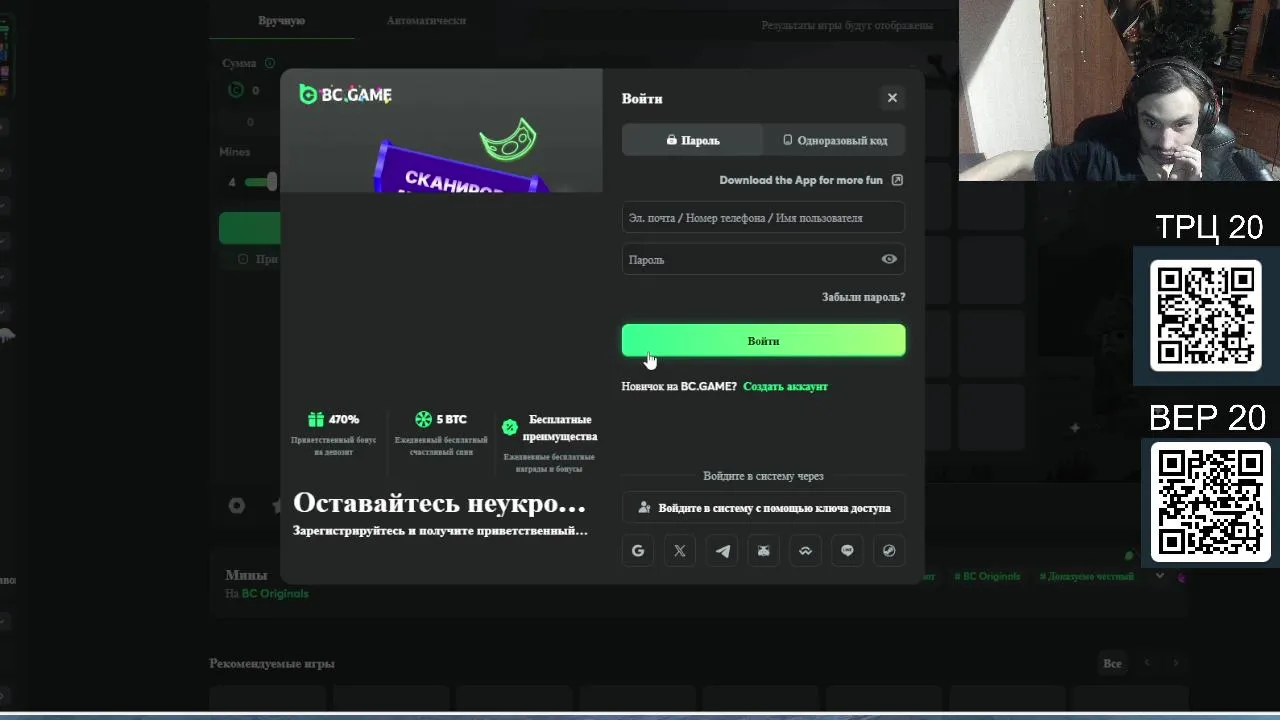Click the webcam overlay video
Viewport: 1280px width, 720px height.
click(1119, 90)
